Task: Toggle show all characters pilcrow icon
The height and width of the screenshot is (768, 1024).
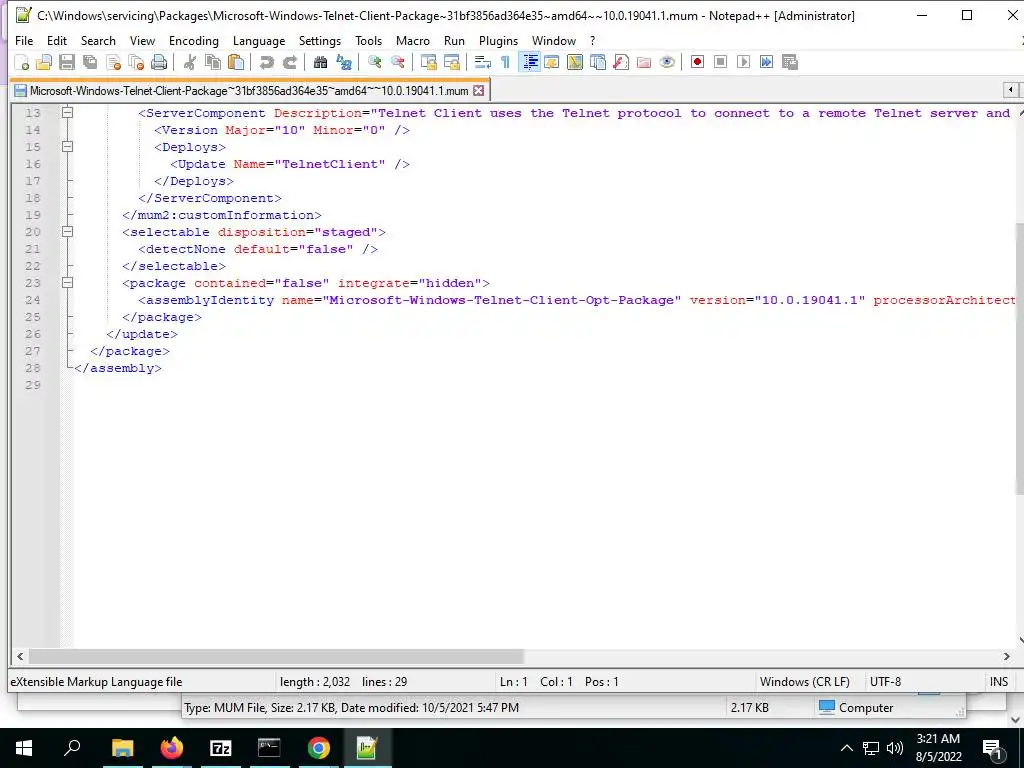Action: click(x=505, y=62)
